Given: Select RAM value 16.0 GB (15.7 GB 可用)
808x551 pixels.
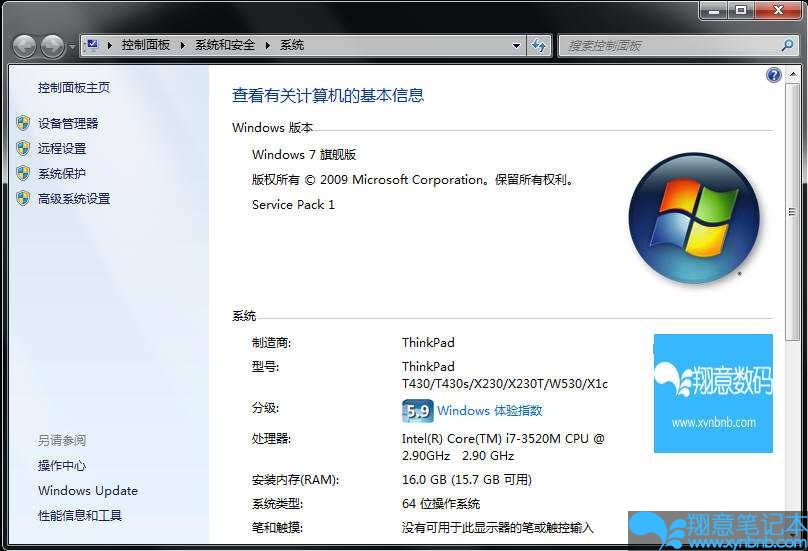Looking at the screenshot, I should click(x=467, y=480).
